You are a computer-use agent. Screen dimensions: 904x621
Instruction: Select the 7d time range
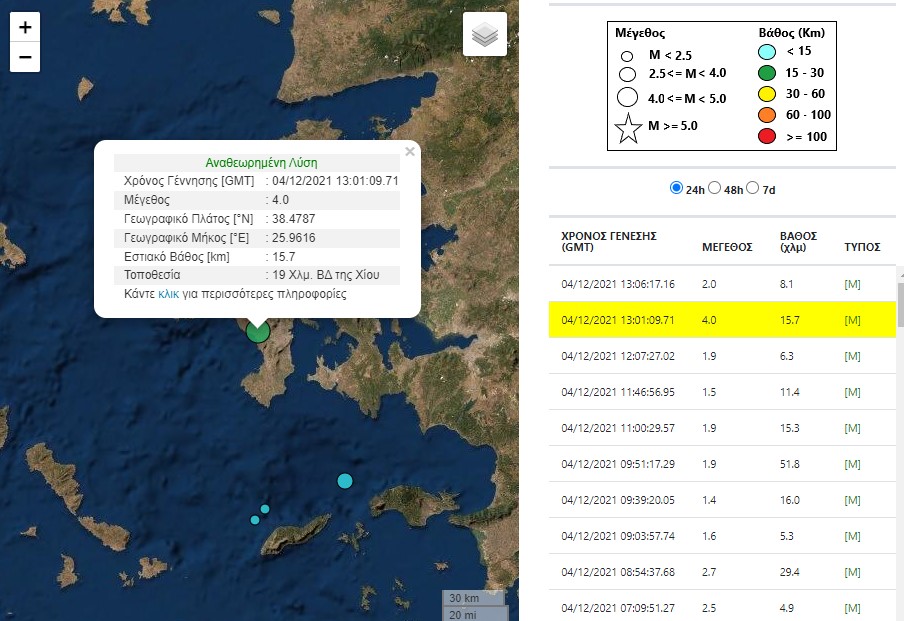point(753,188)
